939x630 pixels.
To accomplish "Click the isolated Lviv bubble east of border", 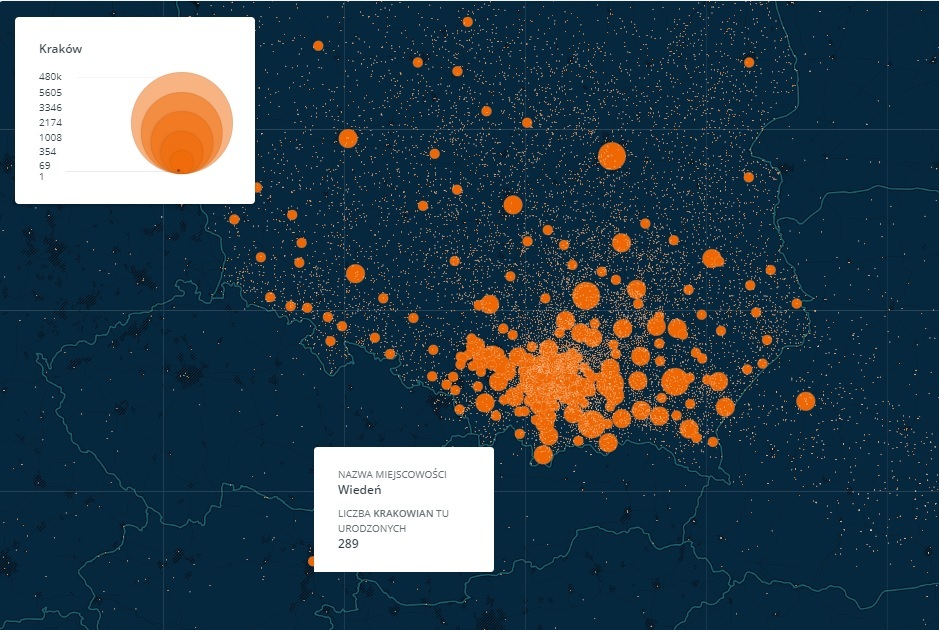I will coord(805,401).
